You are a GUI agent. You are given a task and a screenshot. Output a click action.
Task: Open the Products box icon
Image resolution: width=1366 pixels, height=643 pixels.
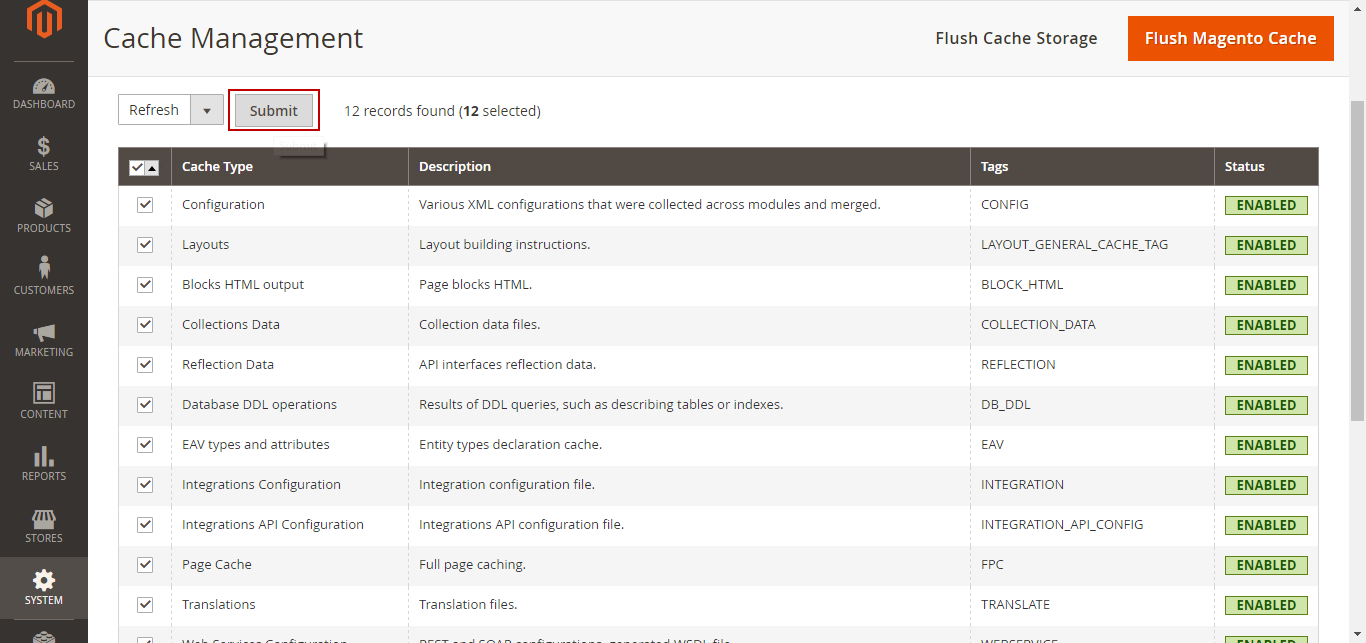click(44, 209)
